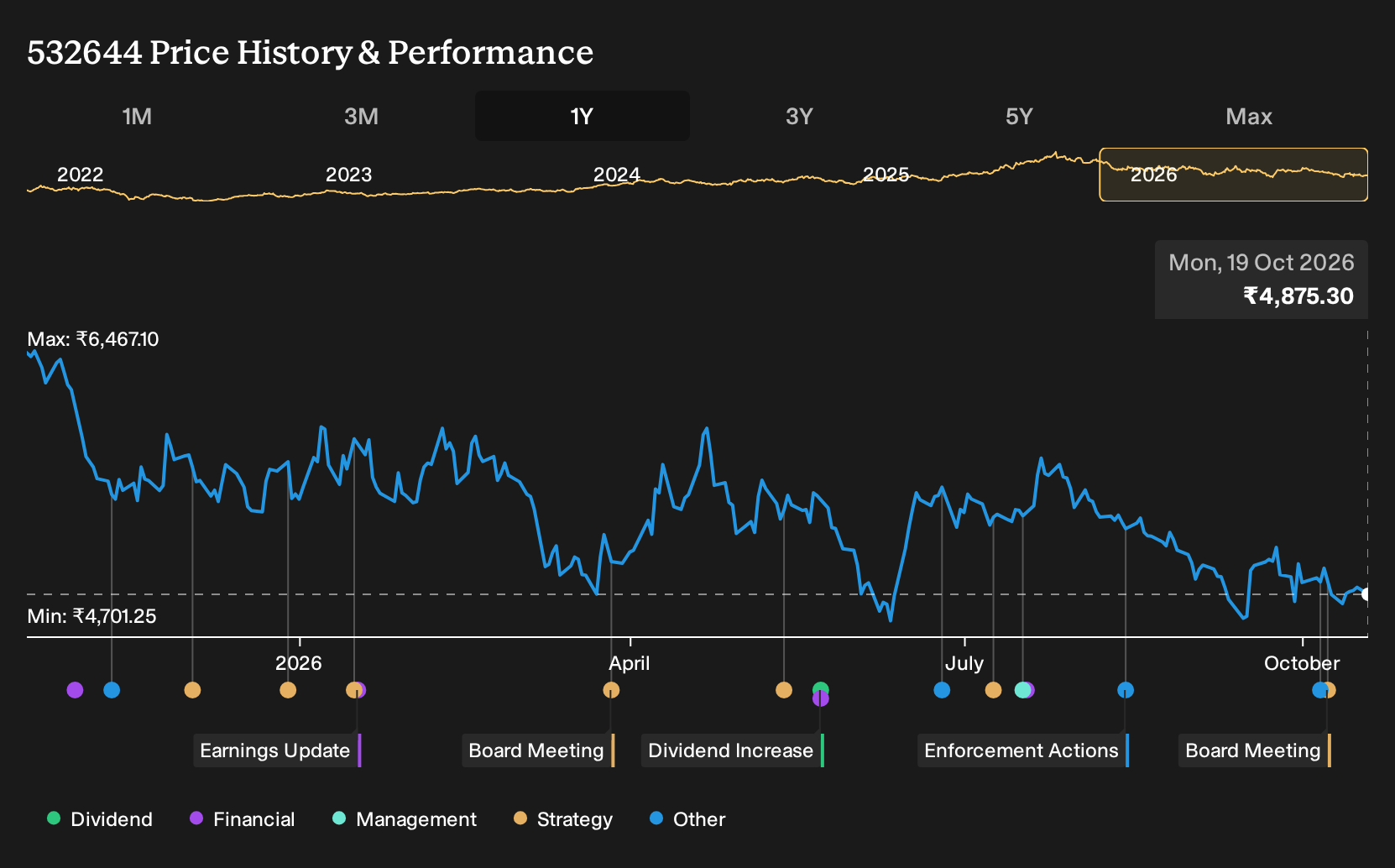Click the October axis label
This screenshot has height=868, width=1395.
point(1302,663)
